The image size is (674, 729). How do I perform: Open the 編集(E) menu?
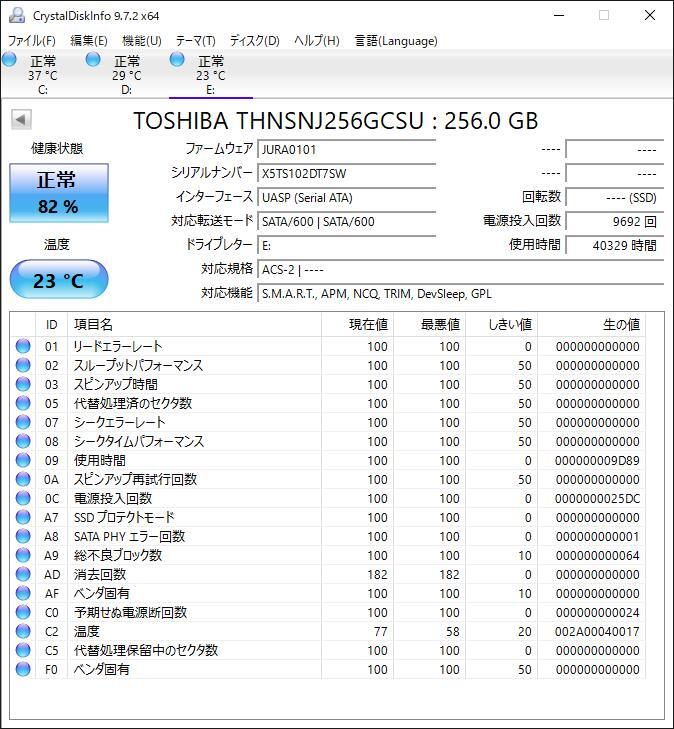(89, 41)
